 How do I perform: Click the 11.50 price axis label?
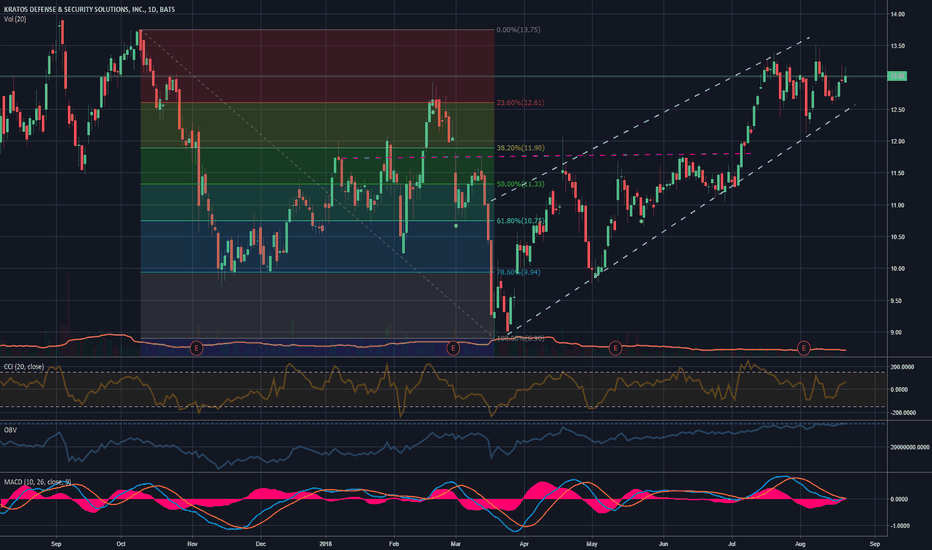(x=898, y=173)
